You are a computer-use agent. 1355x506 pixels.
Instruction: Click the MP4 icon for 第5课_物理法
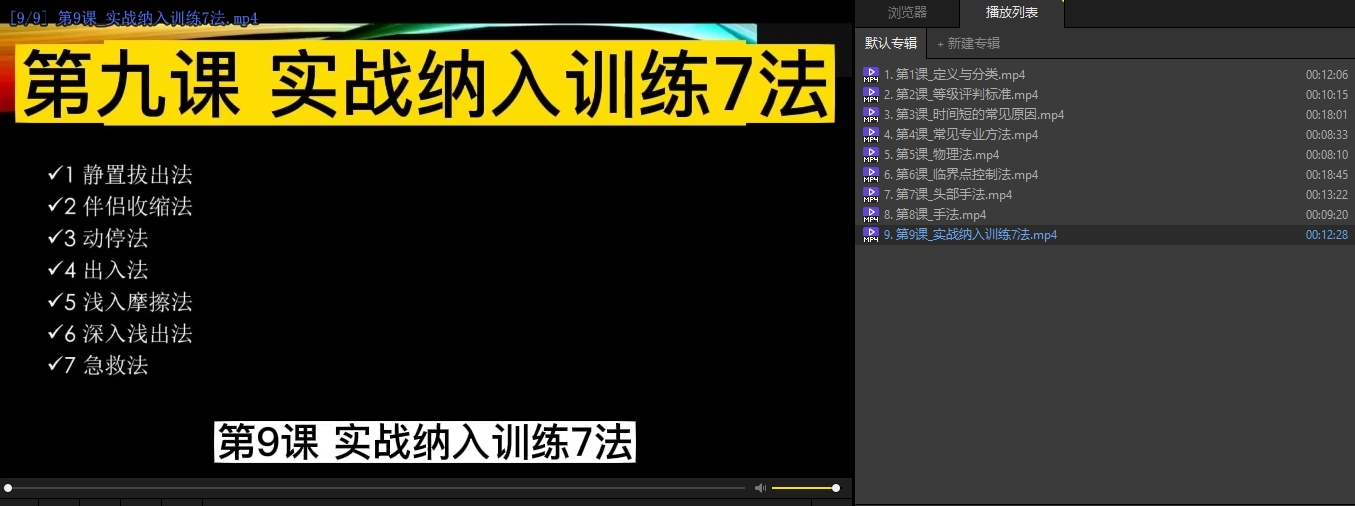point(871,155)
